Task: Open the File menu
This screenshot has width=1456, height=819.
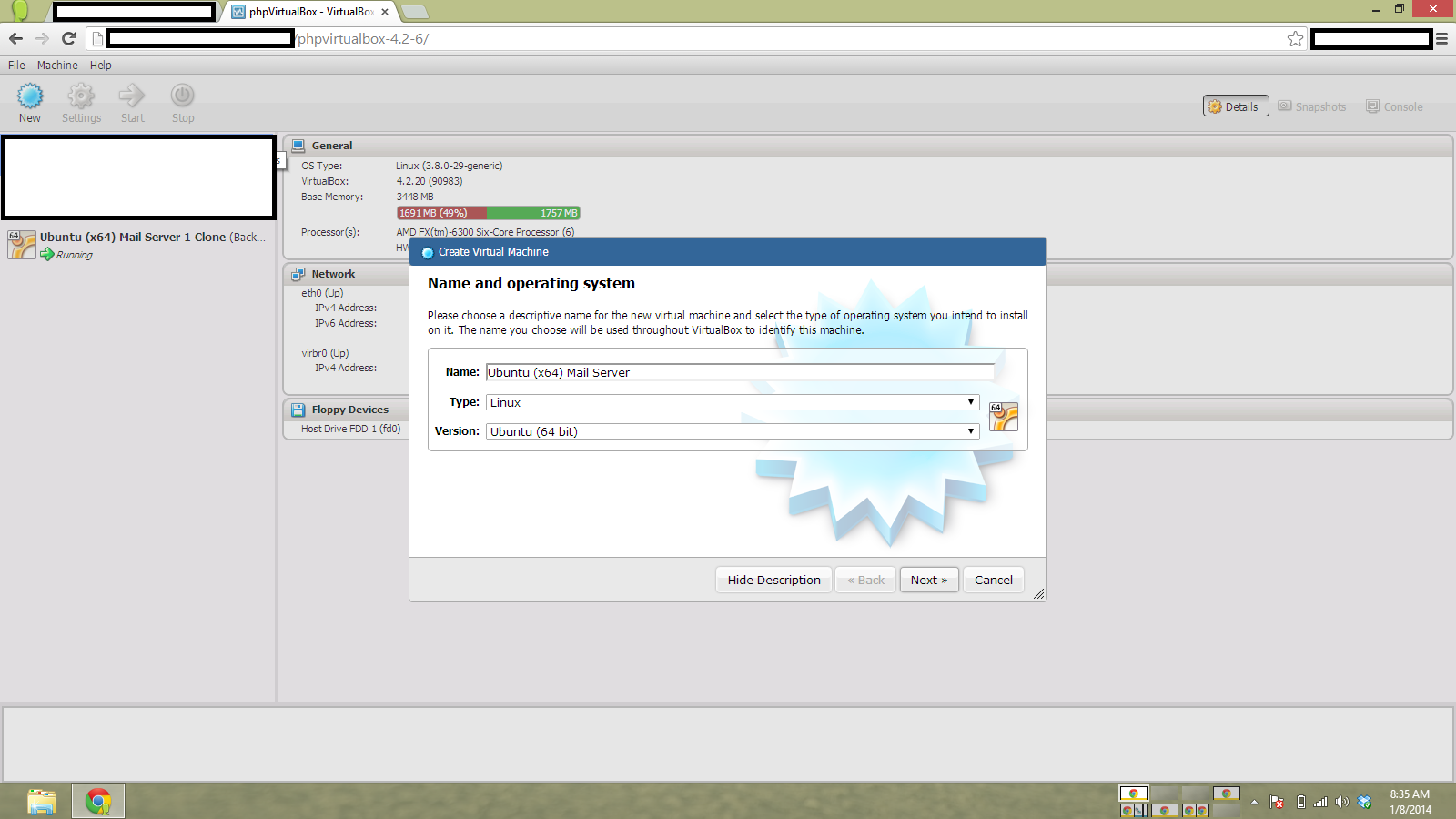Action: point(16,65)
